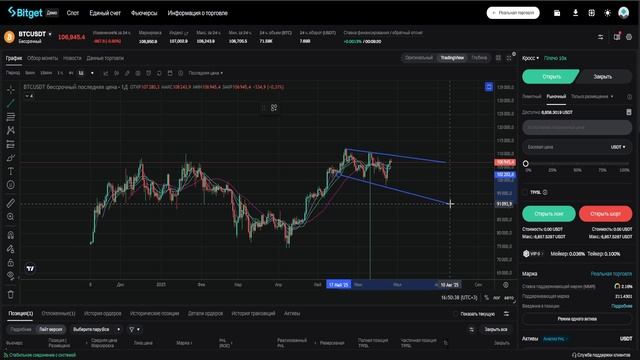Open the forecasting and measurement tools
Image resolution: width=640 pixels, height=360 pixels.
(11, 144)
